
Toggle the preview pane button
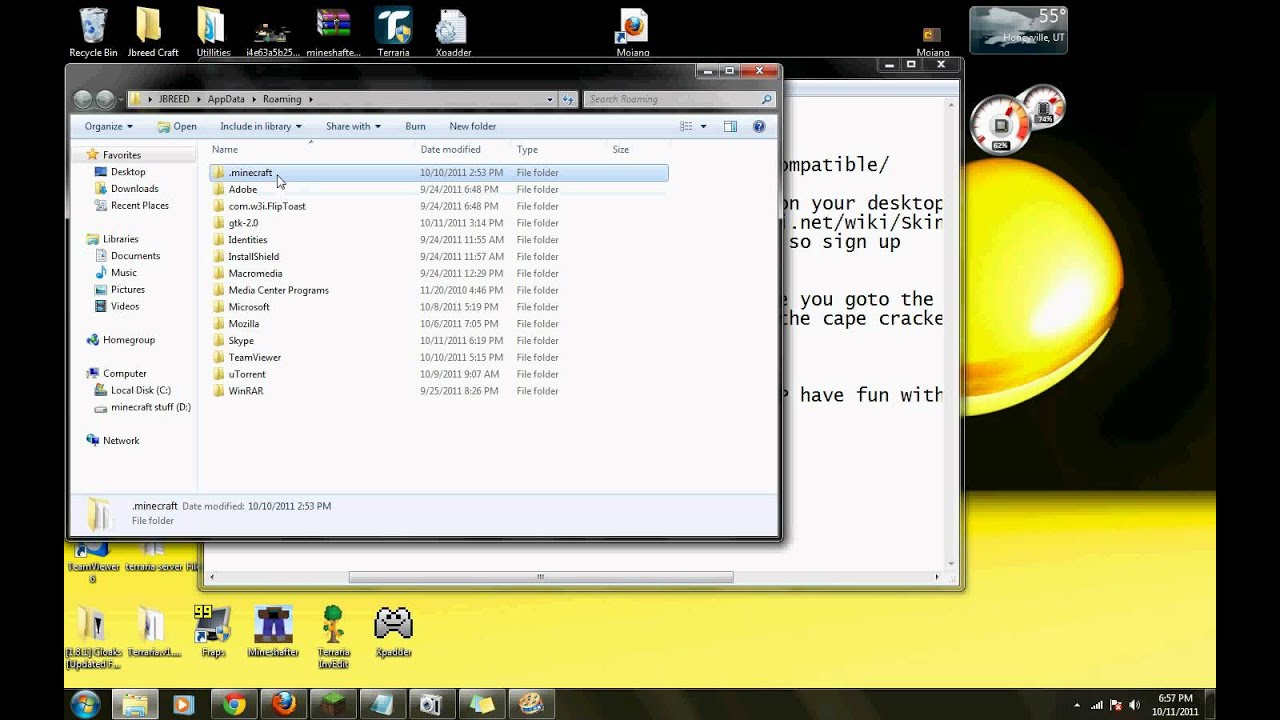(x=730, y=126)
